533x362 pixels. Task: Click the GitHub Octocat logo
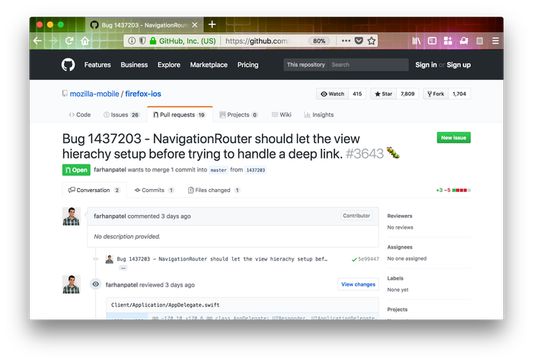pyautogui.click(x=68, y=65)
